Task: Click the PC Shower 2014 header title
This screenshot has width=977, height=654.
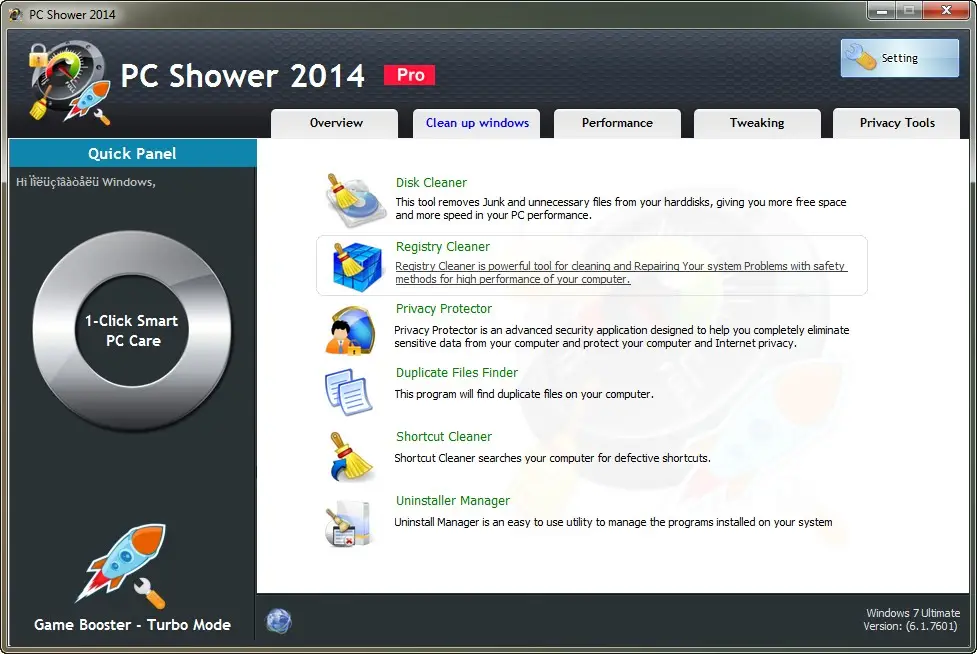Action: 242,76
